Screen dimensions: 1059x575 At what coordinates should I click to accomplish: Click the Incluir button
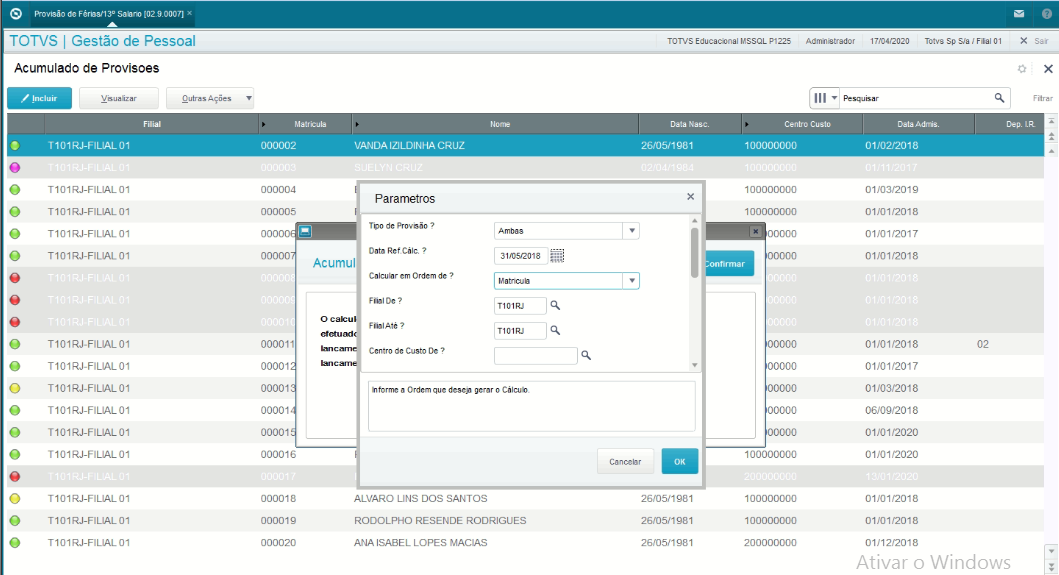39,98
